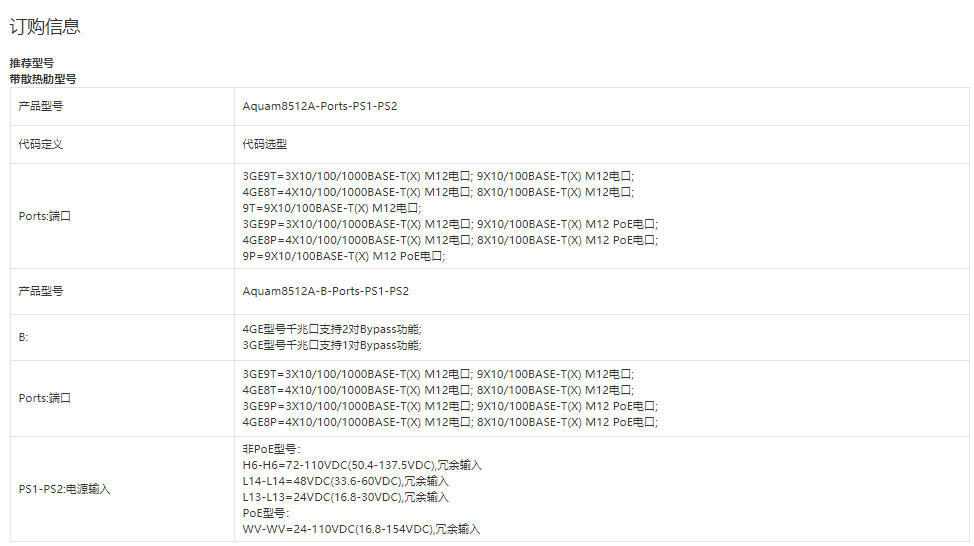Select the 9P=9X10/100BASE-T(X) M12 PoE电口 line
Screen dimensions: 974x546
pos(343,256)
